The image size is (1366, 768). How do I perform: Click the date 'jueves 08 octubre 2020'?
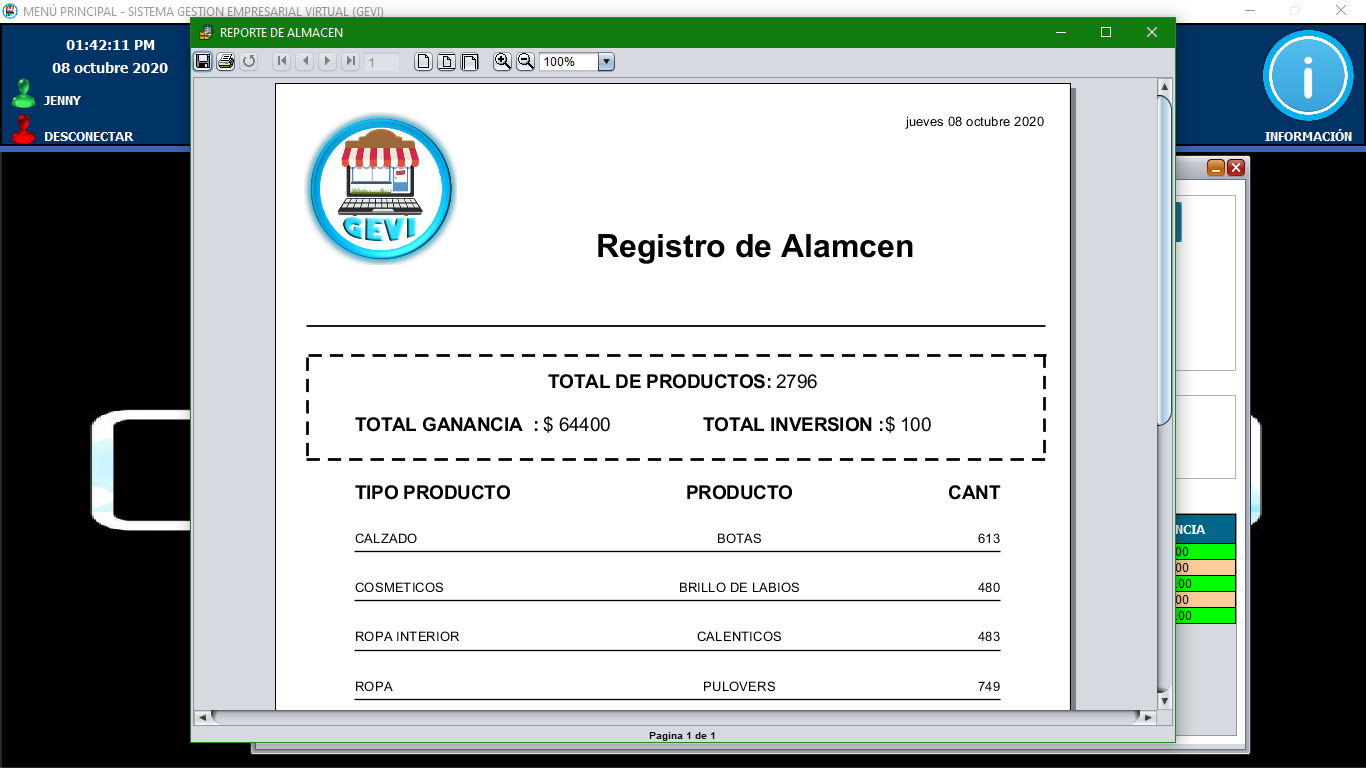[x=975, y=122]
